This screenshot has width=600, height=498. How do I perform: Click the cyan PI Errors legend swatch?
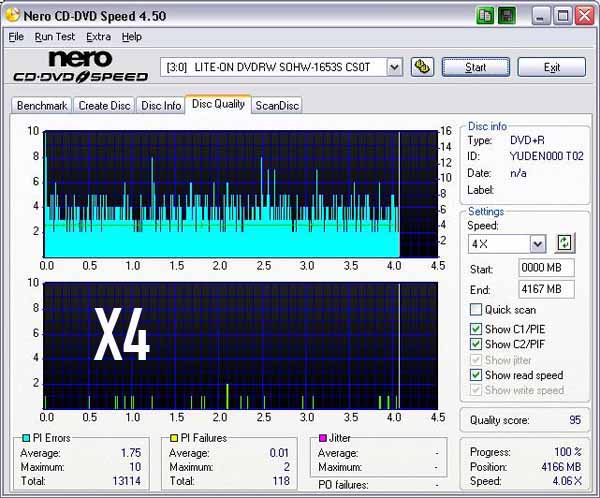pos(26,438)
